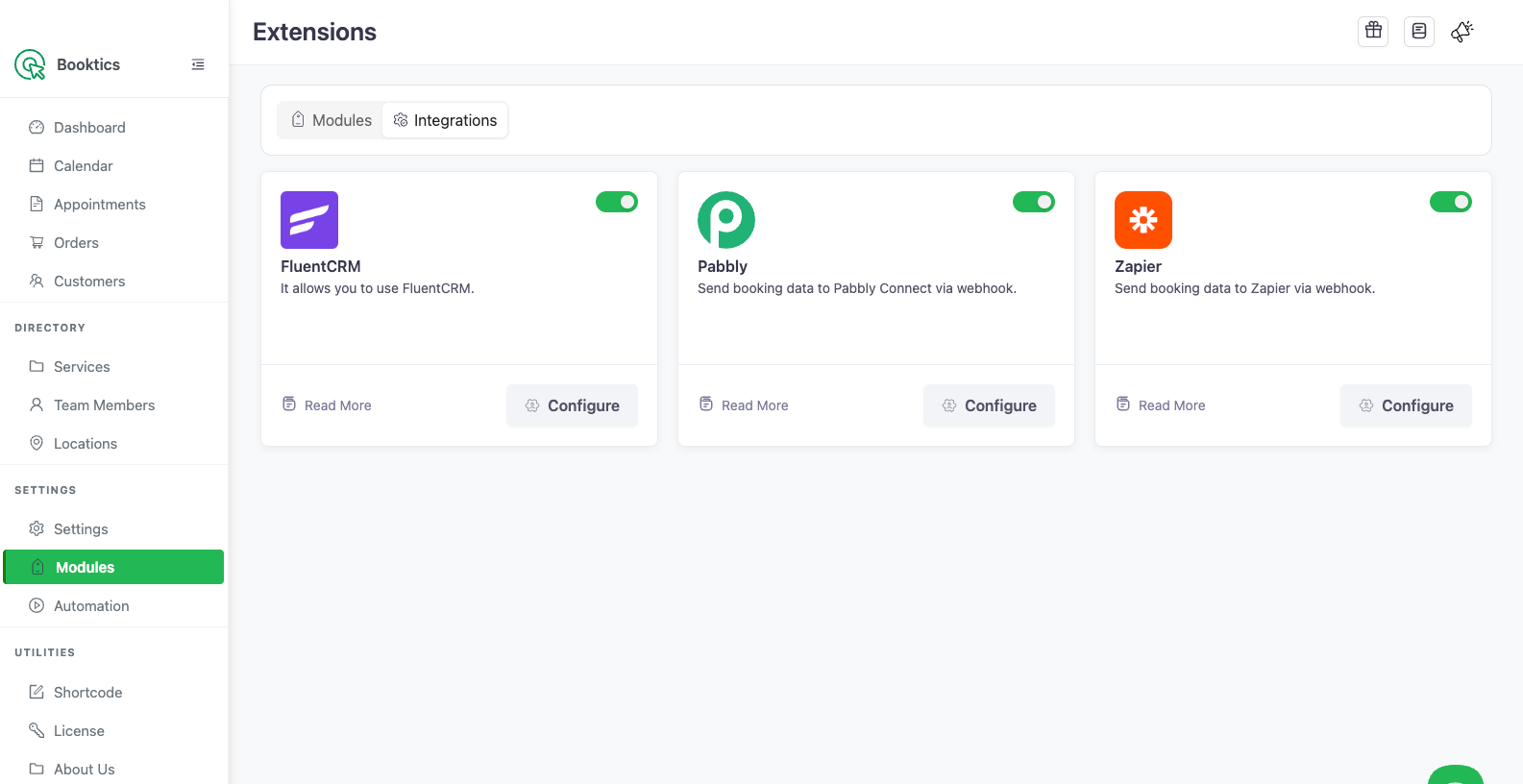The image size is (1523, 784).
Task: Click the Shortcode edit icon
Action: coord(37,692)
